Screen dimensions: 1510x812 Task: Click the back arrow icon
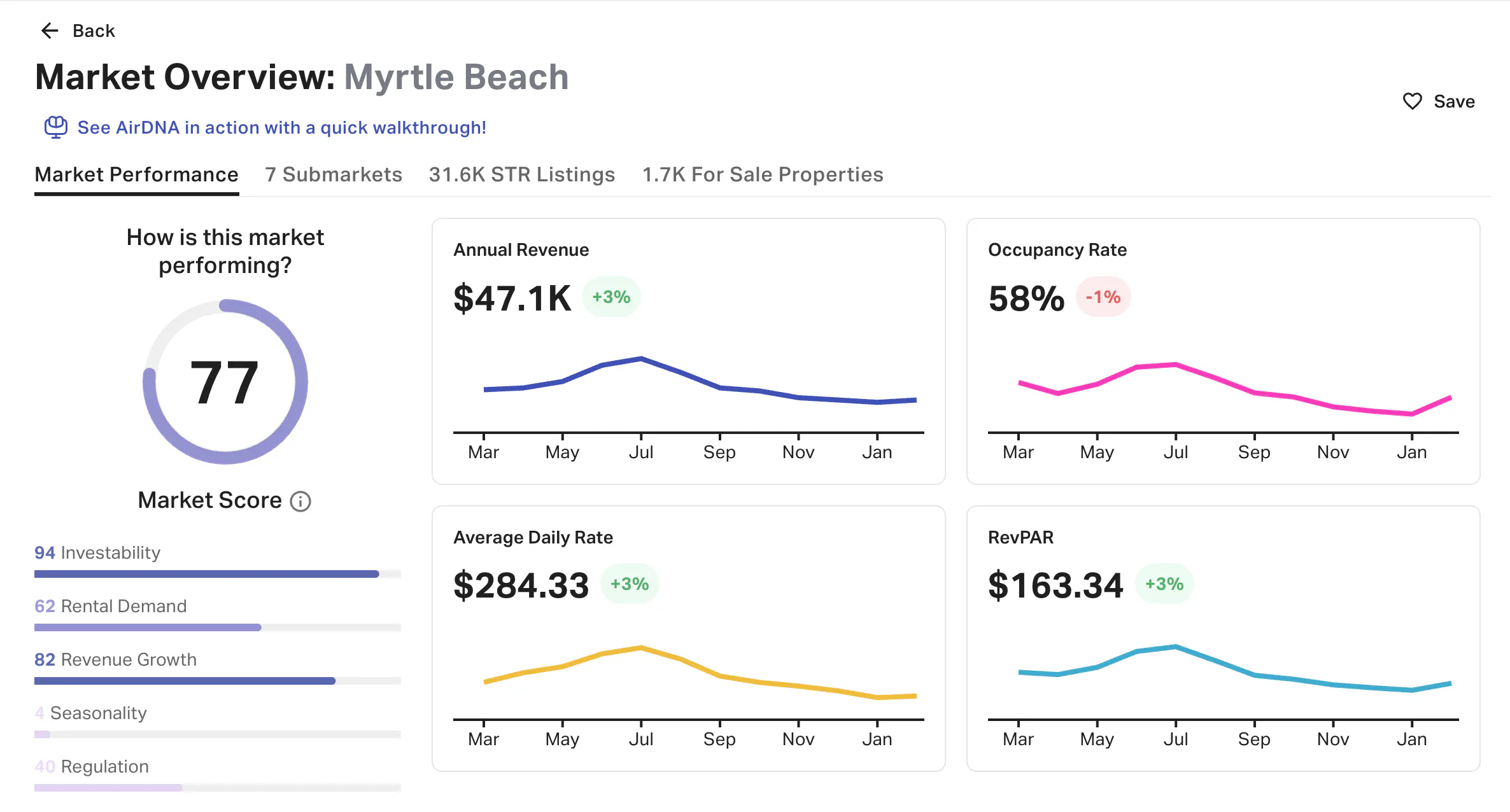(x=50, y=31)
